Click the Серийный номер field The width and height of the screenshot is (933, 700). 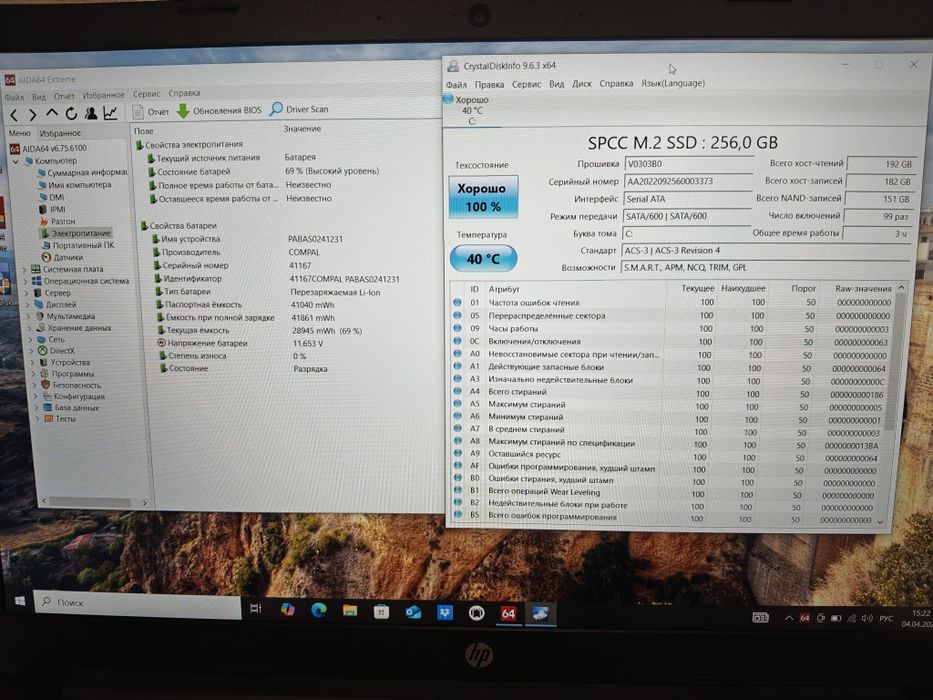point(688,182)
